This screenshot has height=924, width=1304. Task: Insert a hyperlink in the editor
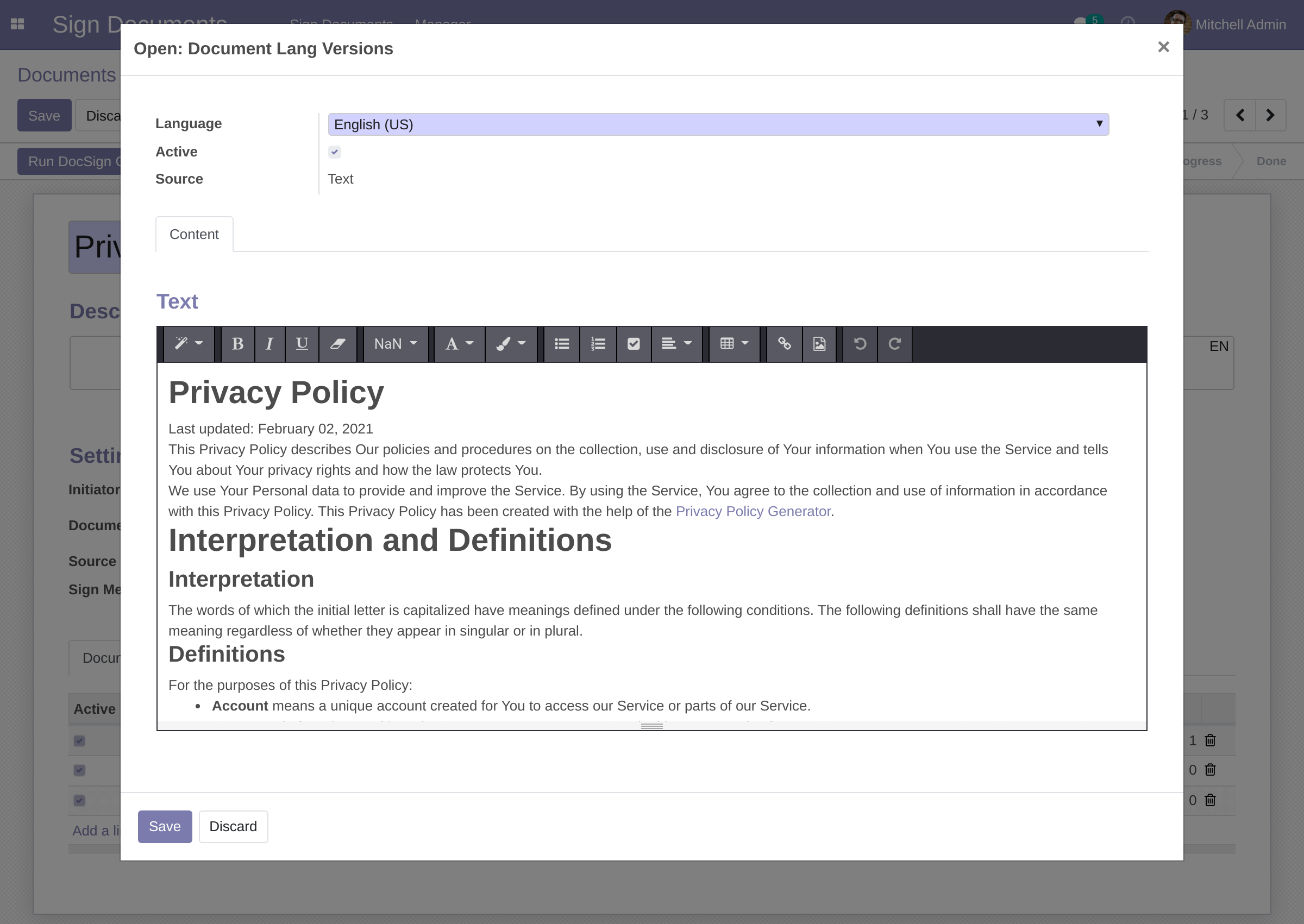pyautogui.click(x=784, y=344)
